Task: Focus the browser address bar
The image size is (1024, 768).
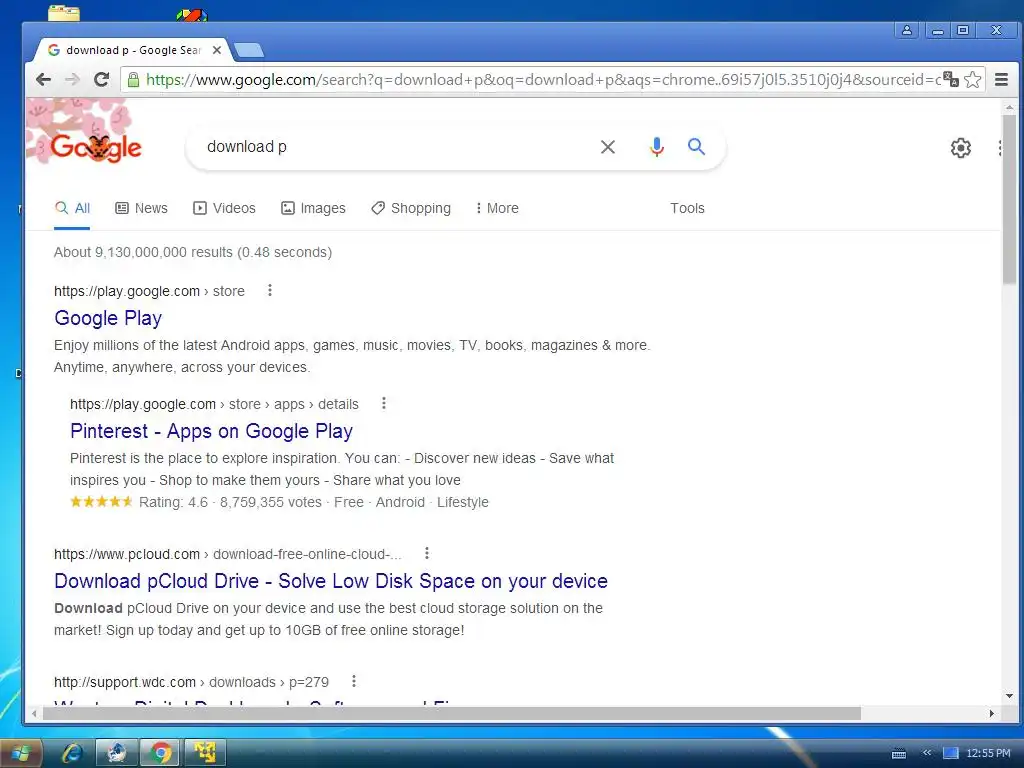Action: [542, 80]
